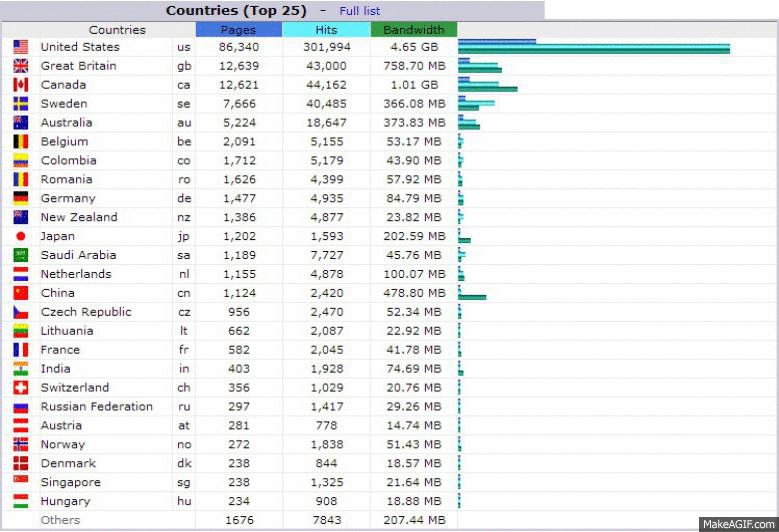This screenshot has height=532, width=779.
Task: Click the China red flag icon
Action: pyautogui.click(x=21, y=293)
